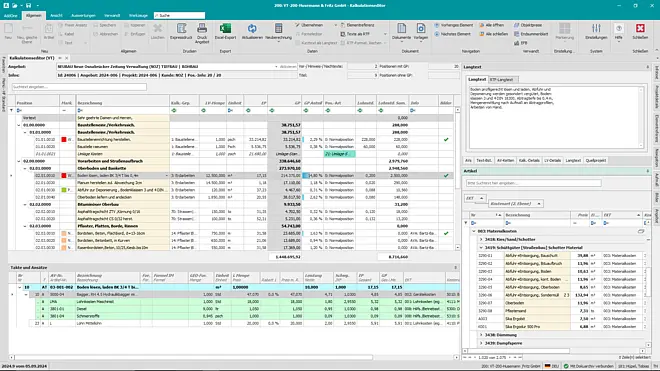Click the Artikel panel search field
This screenshot has width=660, height=371.
533,183
